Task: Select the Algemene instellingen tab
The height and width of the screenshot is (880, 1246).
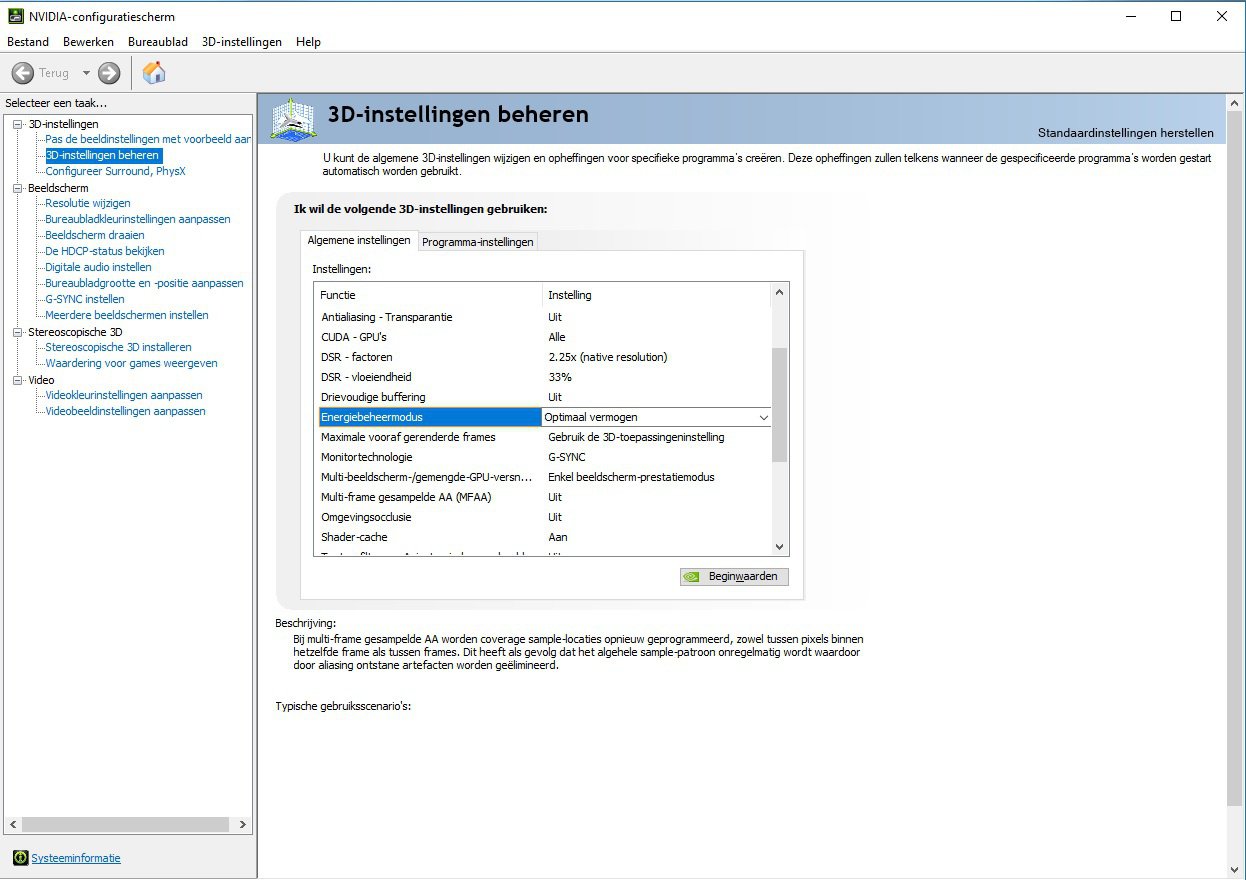Action: pos(359,240)
